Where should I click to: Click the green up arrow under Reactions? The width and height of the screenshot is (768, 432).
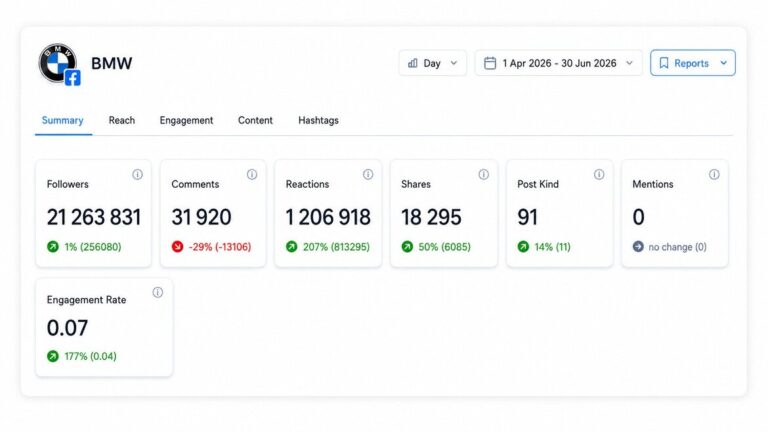[291, 247]
